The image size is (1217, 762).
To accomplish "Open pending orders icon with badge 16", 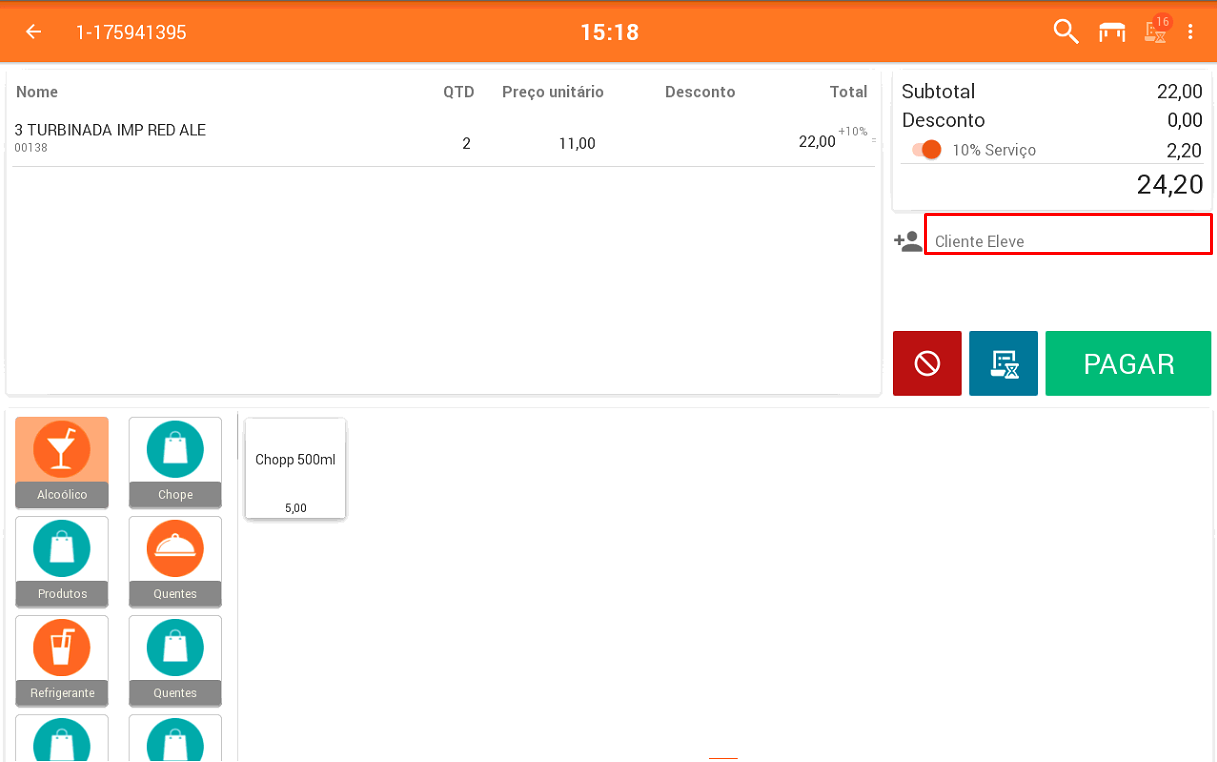I will tap(1157, 30).
